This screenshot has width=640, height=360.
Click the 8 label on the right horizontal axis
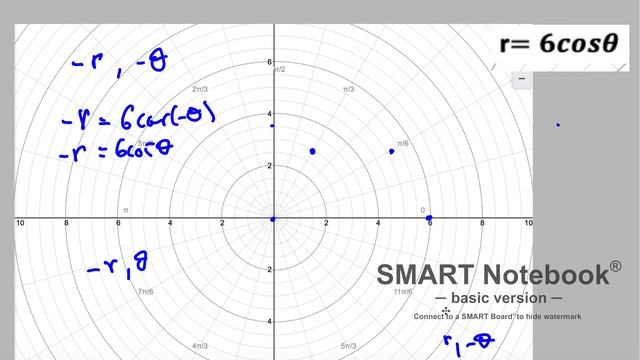click(x=482, y=223)
